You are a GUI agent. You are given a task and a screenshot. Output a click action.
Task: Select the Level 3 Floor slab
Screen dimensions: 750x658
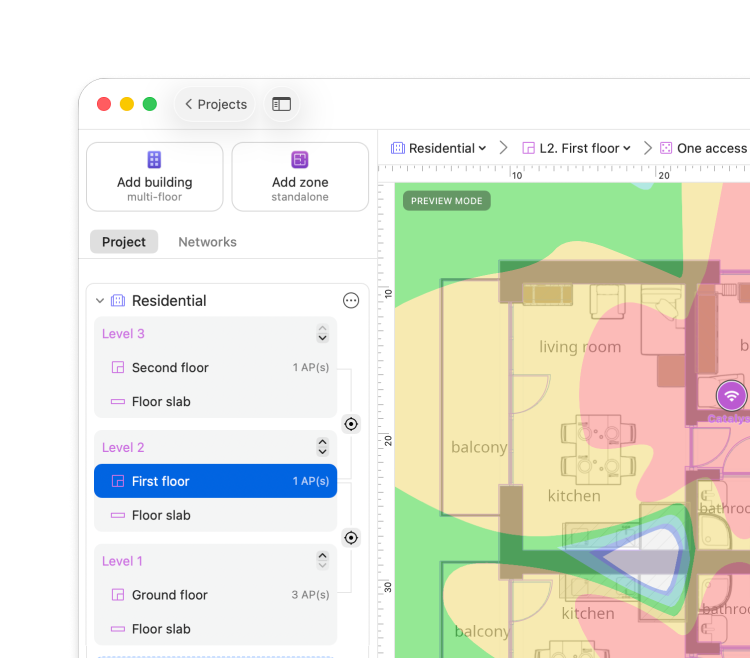coord(215,401)
